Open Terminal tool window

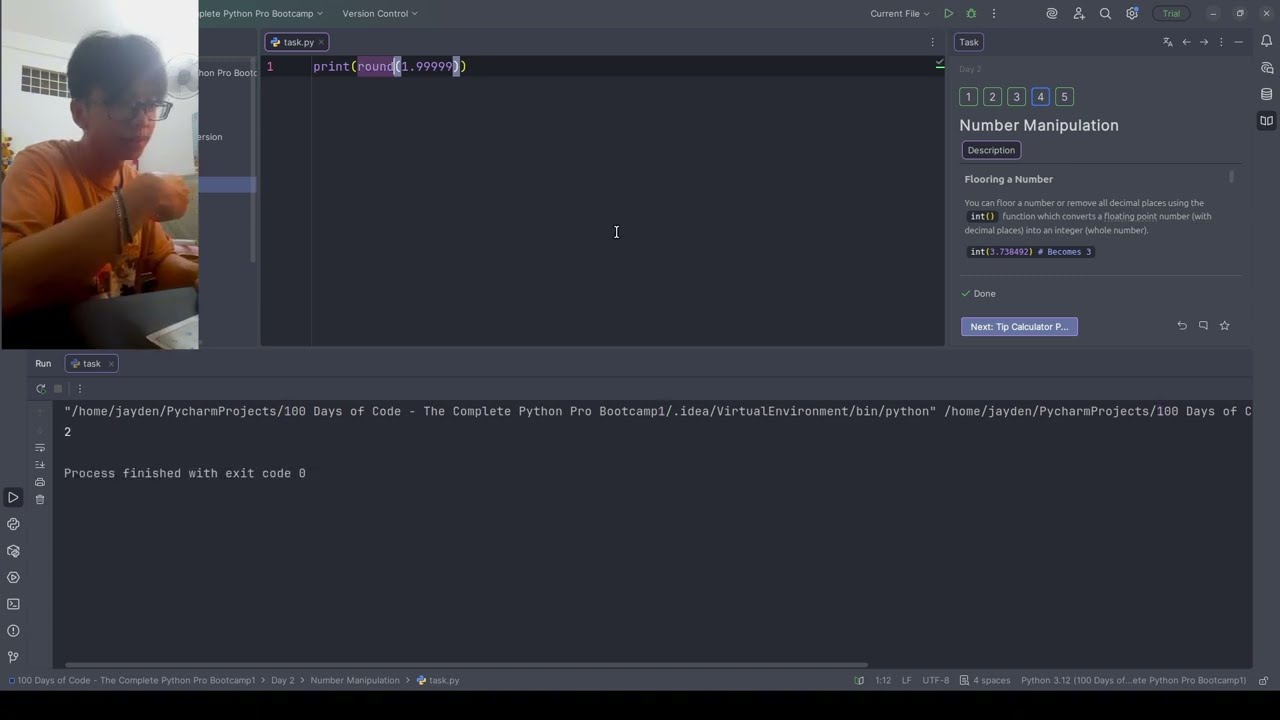(13, 604)
